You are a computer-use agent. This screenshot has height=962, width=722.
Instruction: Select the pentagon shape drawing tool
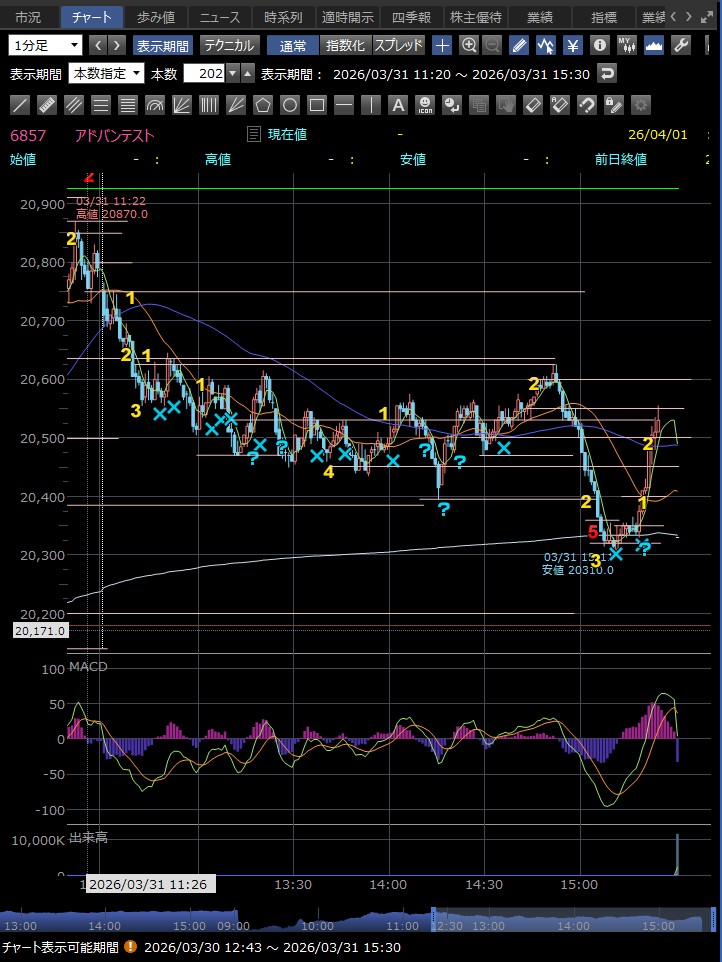pyautogui.click(x=263, y=105)
